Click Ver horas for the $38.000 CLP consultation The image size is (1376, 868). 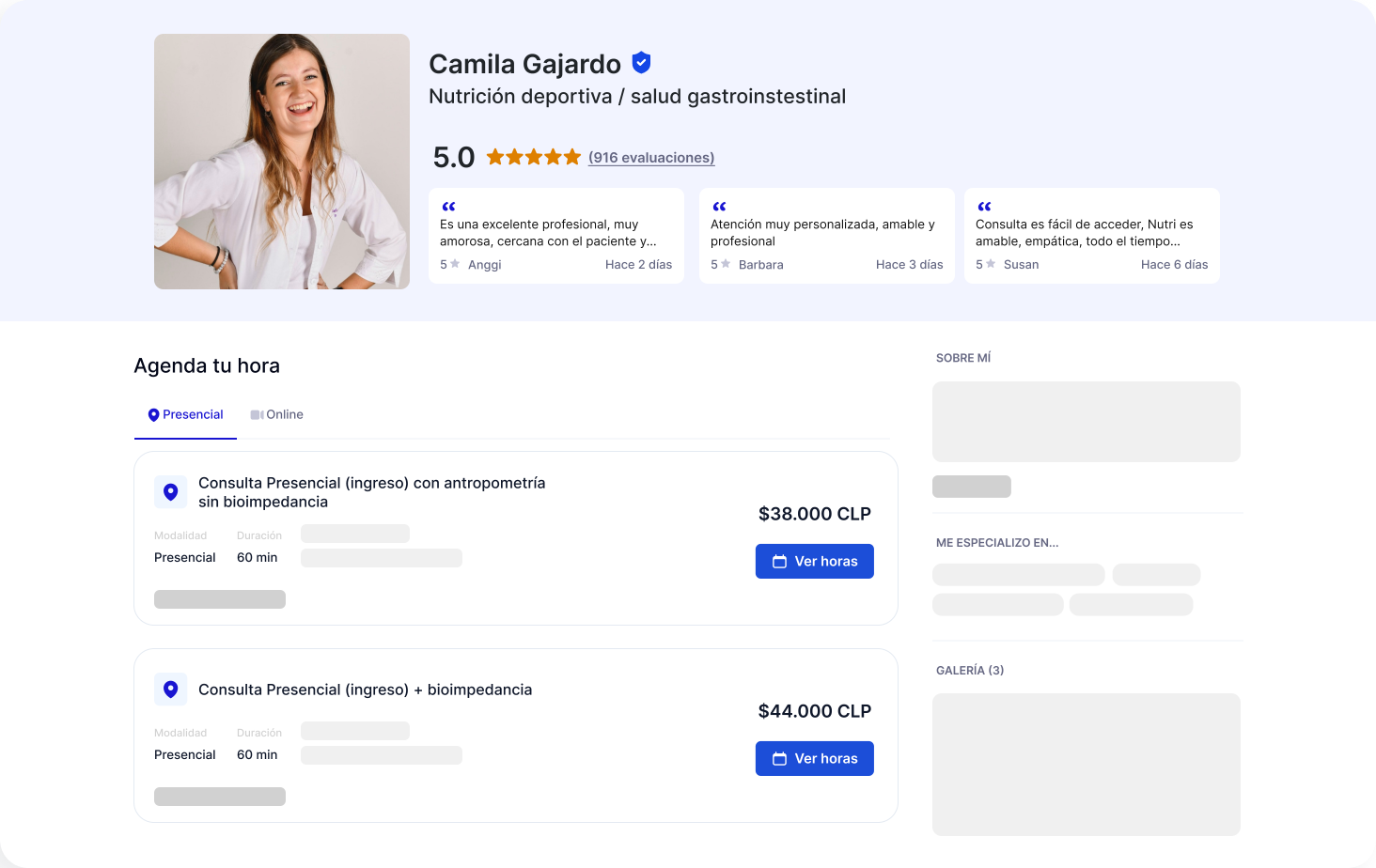click(x=815, y=561)
